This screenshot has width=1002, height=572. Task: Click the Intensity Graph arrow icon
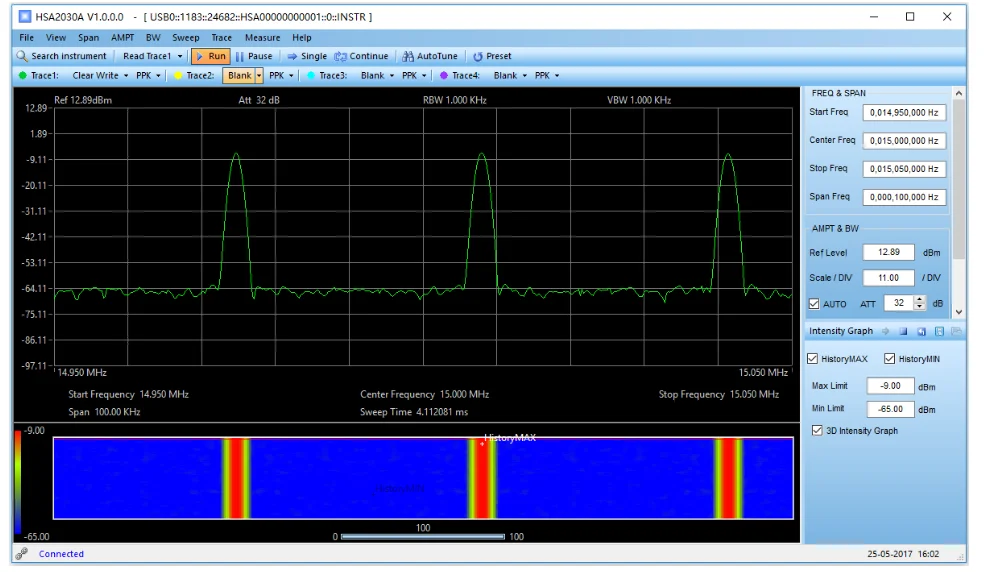tap(886, 331)
